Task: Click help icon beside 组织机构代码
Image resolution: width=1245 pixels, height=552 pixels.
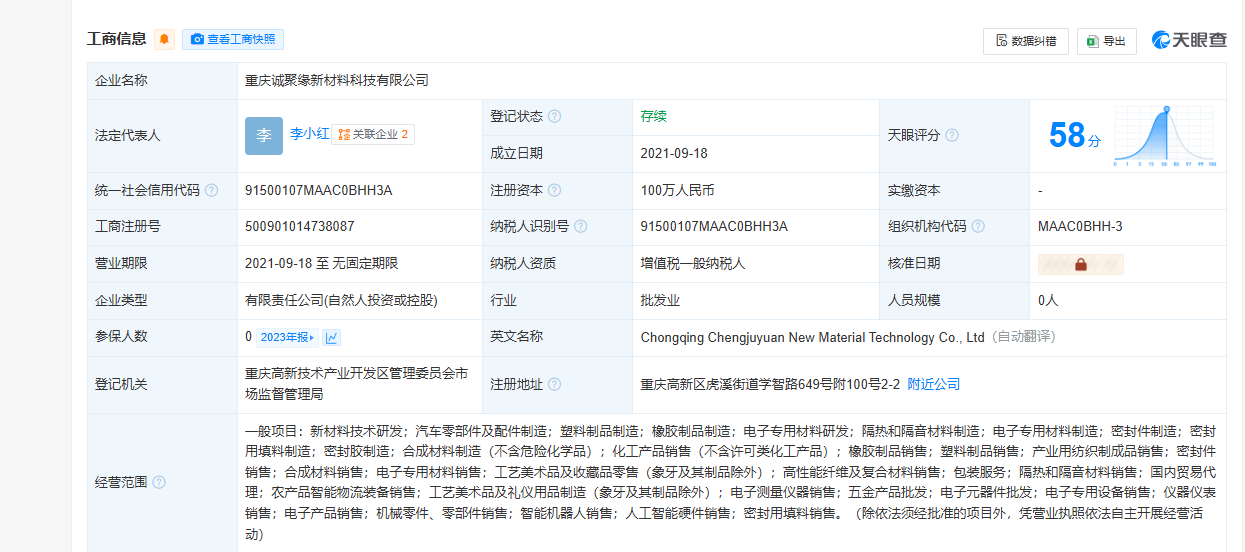Action: pos(978,226)
